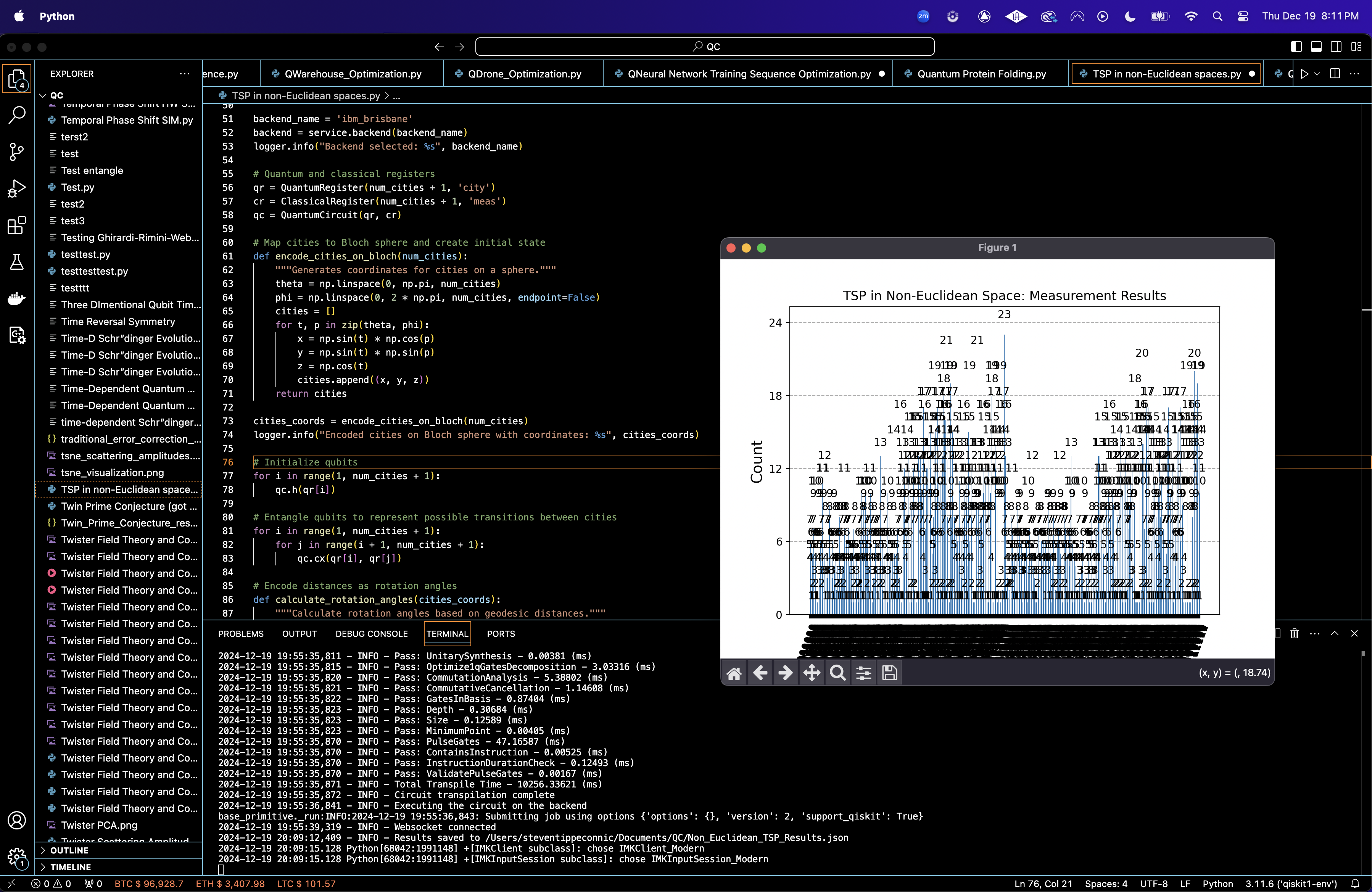Toggle macOS Do Not Disturb moon
1372x892 pixels.
(x=1130, y=16)
